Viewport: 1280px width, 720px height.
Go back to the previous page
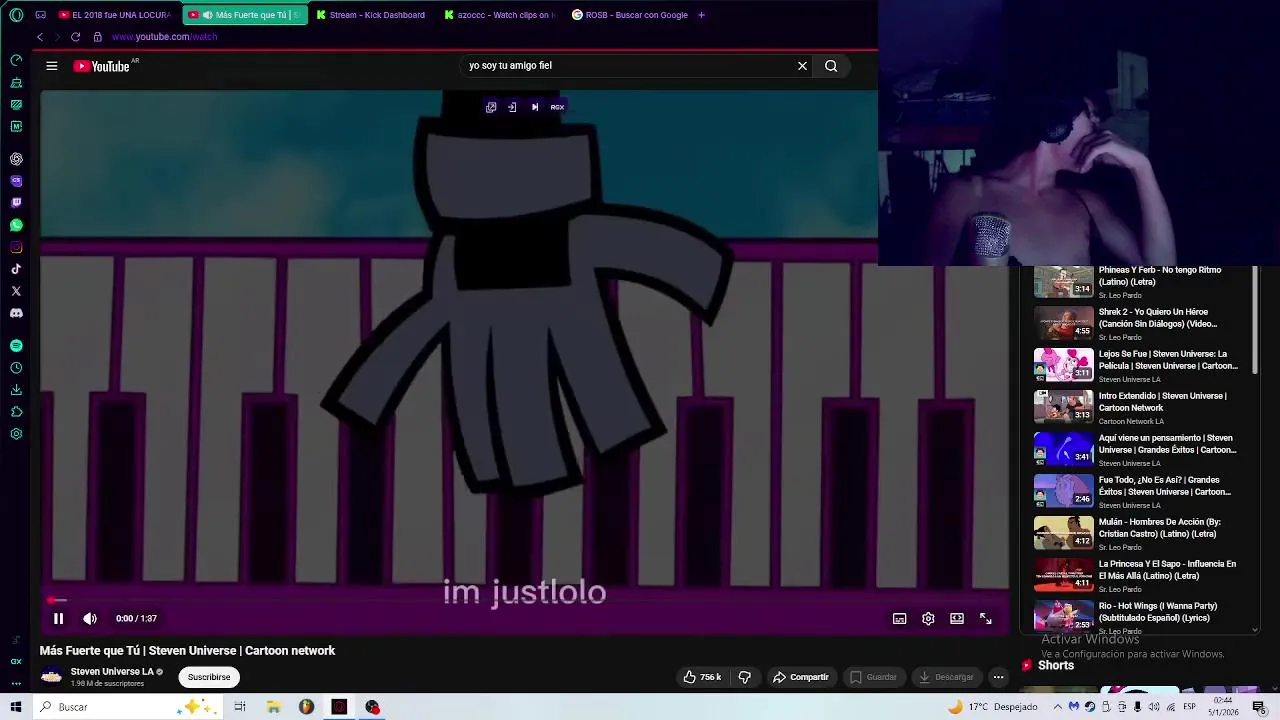[40, 37]
